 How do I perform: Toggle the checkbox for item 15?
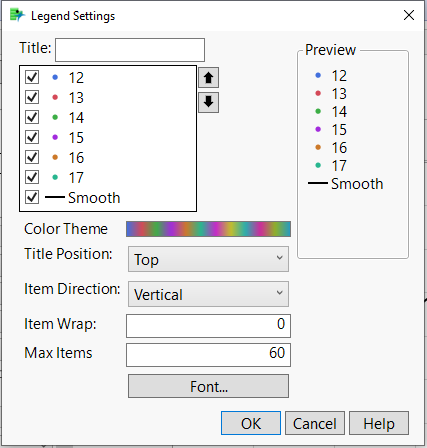[32, 137]
